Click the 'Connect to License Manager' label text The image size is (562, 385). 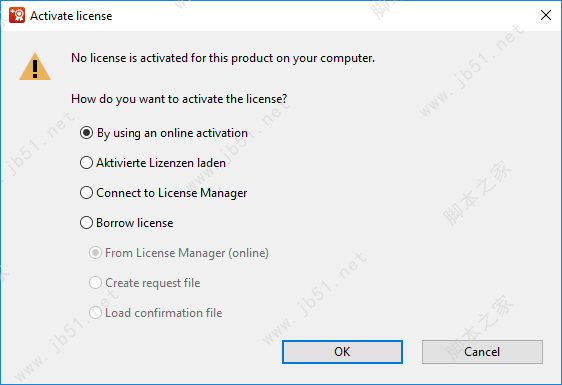(172, 193)
